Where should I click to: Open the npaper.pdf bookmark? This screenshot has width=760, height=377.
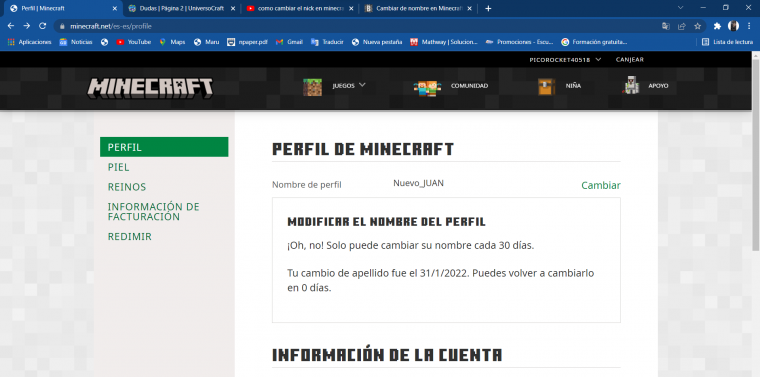click(x=247, y=42)
